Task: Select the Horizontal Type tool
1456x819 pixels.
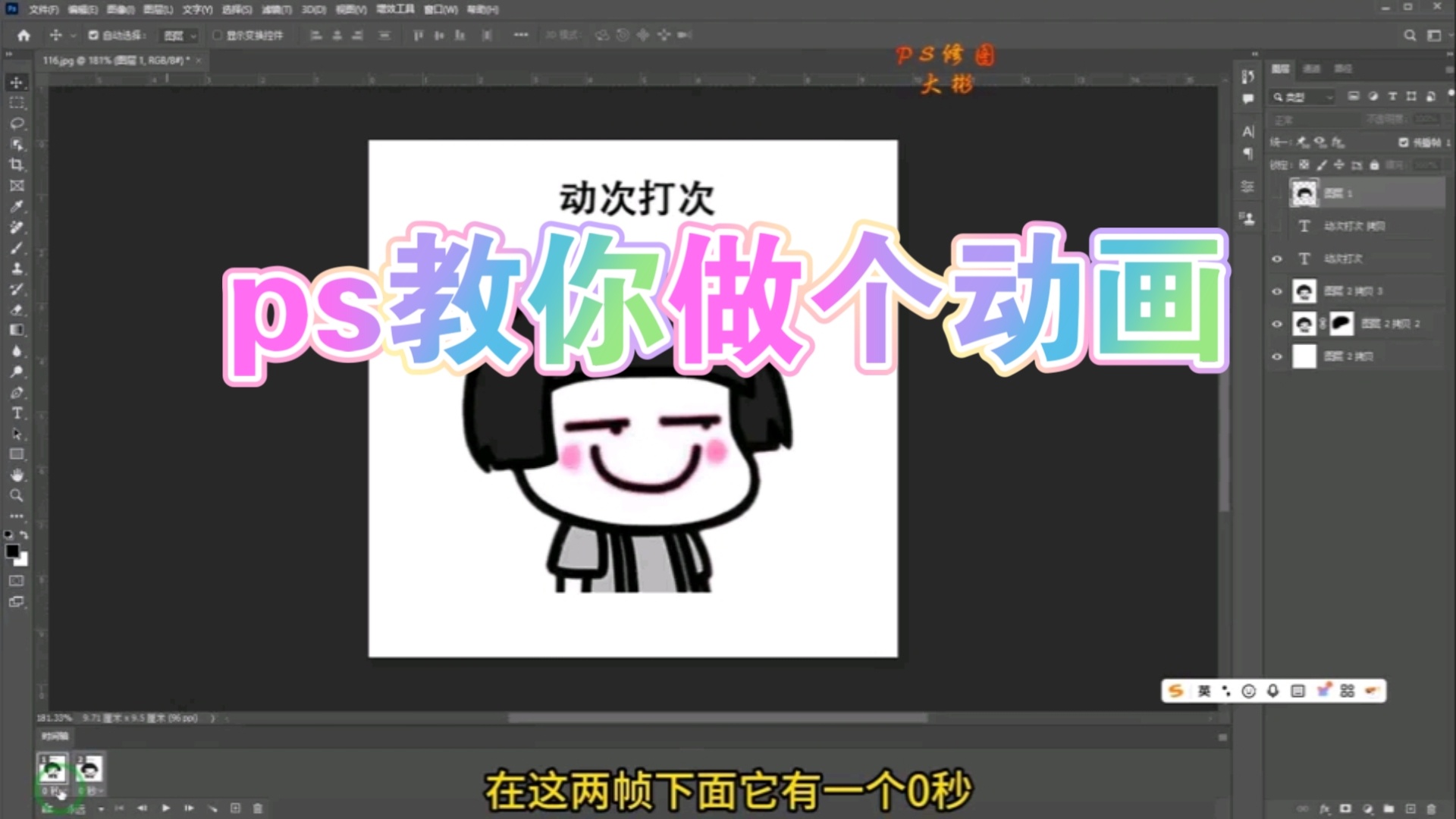Action: (17, 413)
